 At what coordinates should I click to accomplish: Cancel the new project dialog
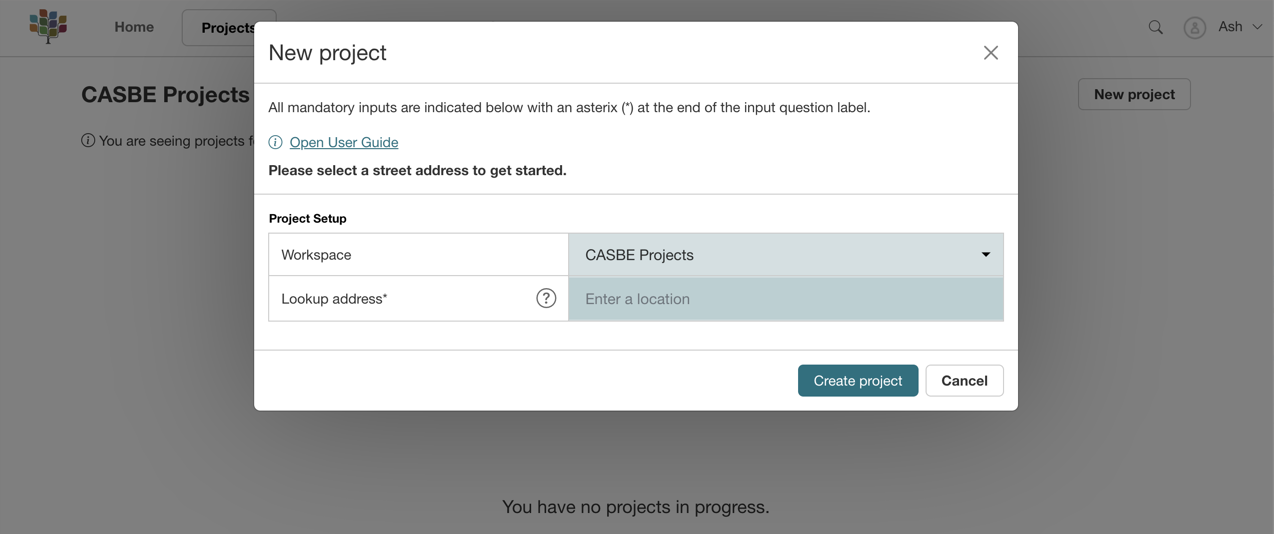point(964,380)
